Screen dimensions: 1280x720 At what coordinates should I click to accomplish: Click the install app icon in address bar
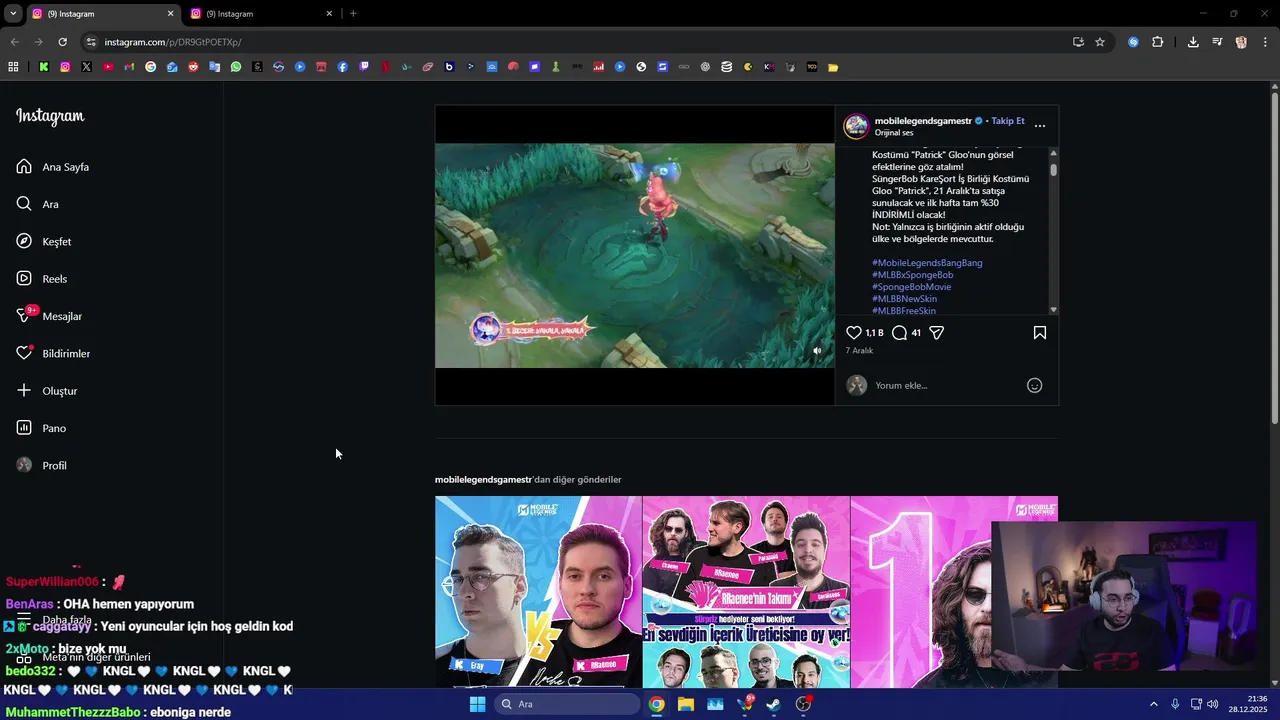point(1078,42)
